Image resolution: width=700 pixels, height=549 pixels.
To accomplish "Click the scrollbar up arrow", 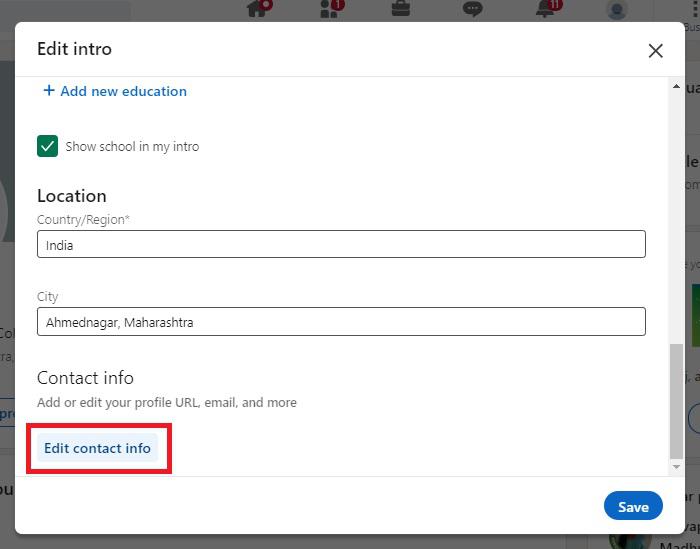I will coord(677,88).
